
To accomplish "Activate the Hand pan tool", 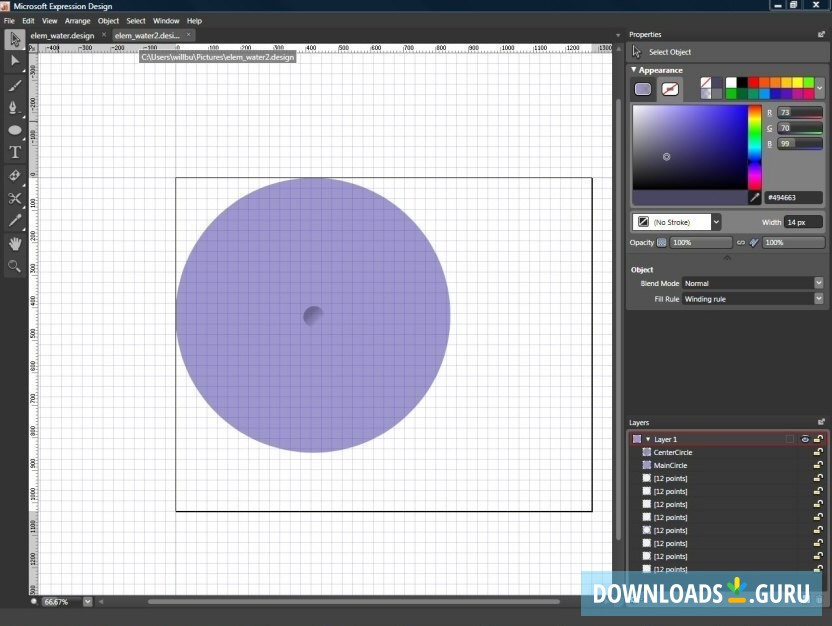I will coord(15,244).
